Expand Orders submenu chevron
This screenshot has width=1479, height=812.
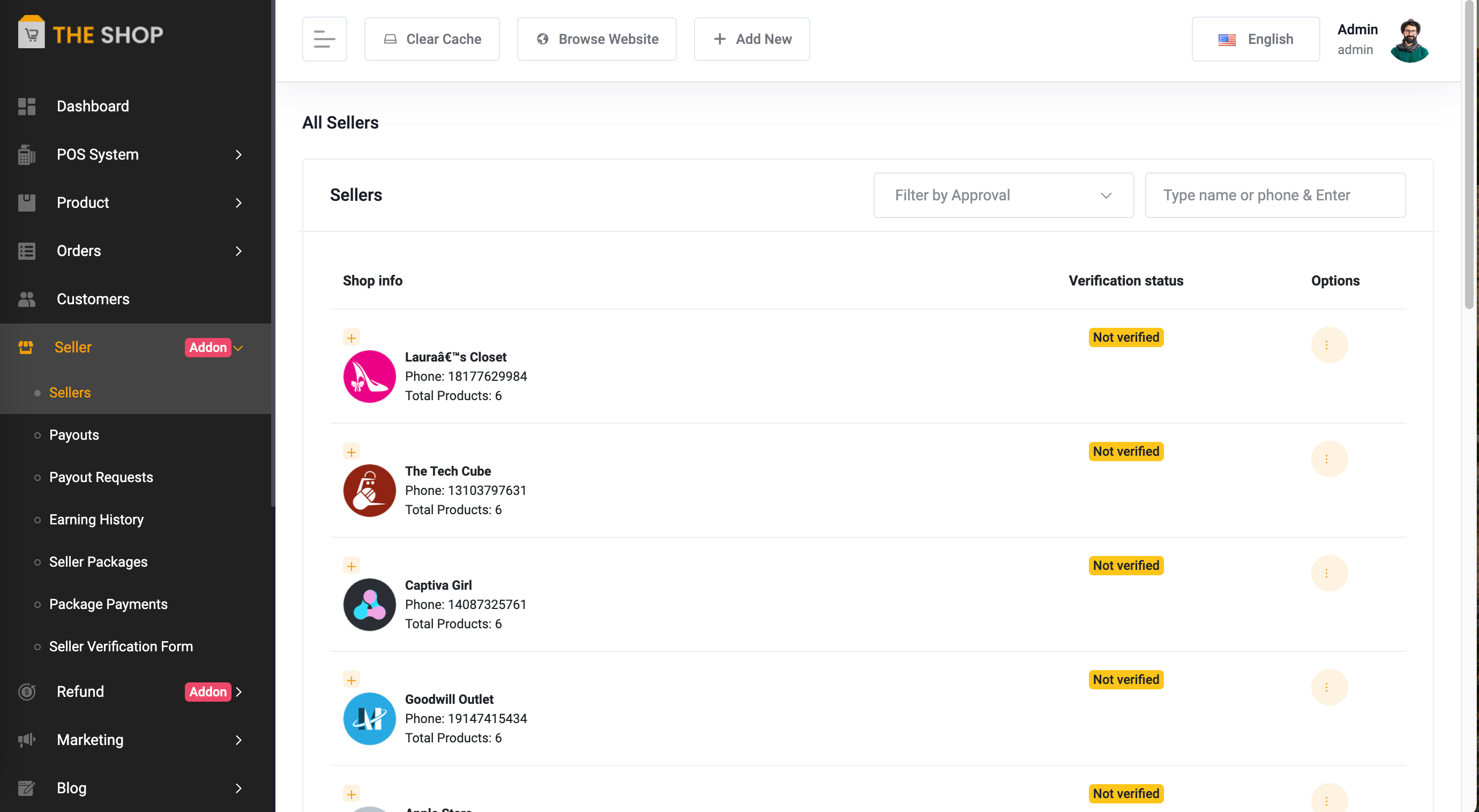[x=238, y=251]
